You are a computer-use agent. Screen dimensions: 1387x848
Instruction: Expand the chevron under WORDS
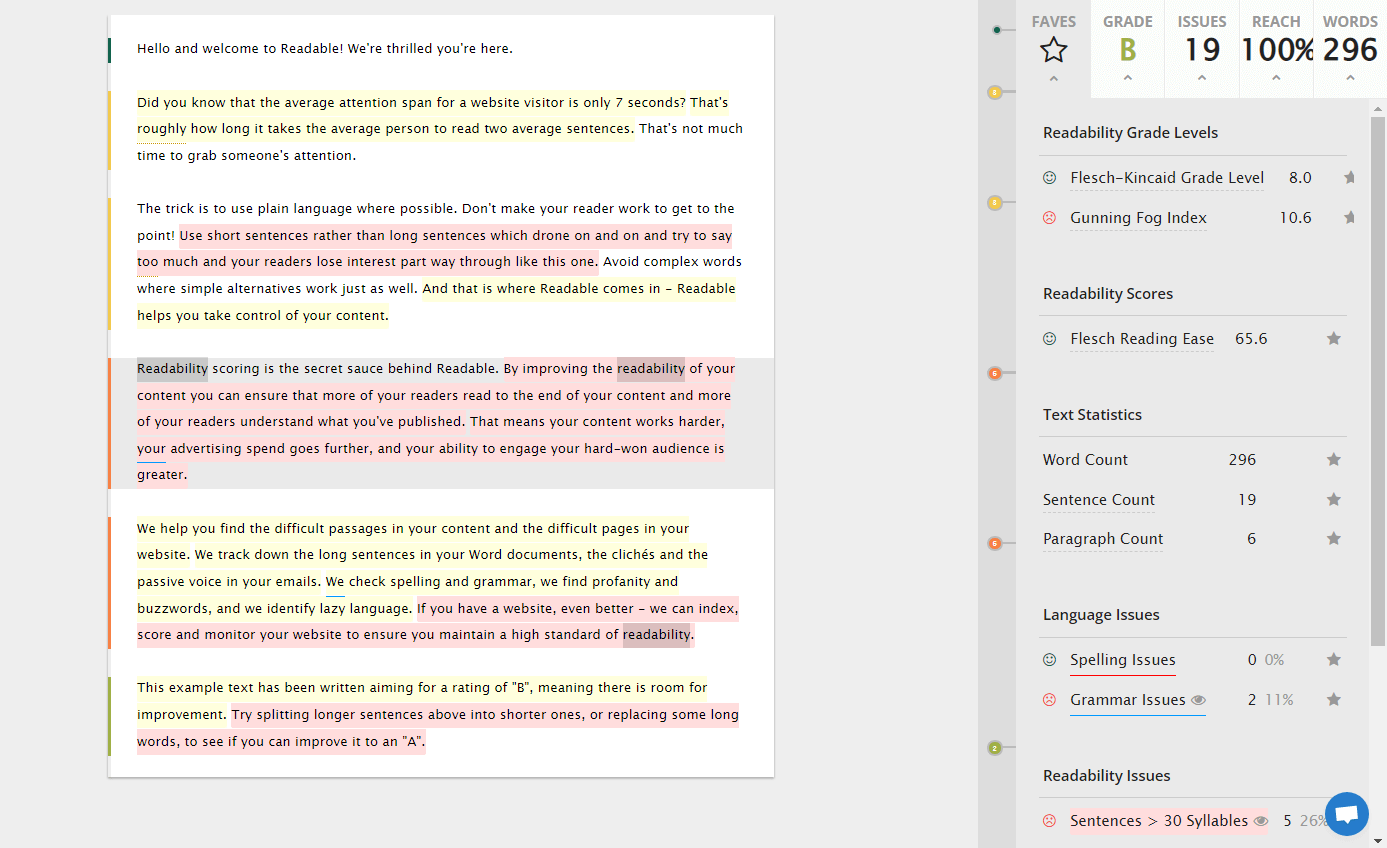[x=1350, y=79]
